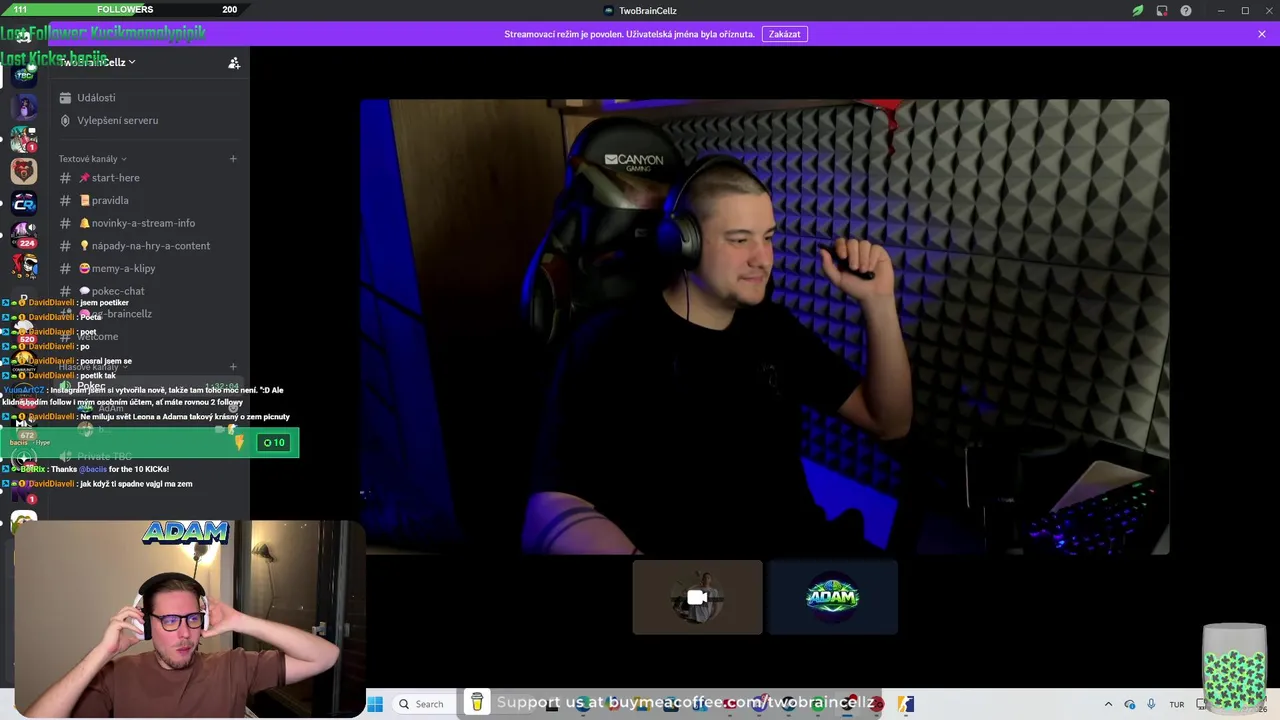This screenshot has height=720, width=1280.
Task: Collapse the Textové kanály category
Action: click(92, 159)
